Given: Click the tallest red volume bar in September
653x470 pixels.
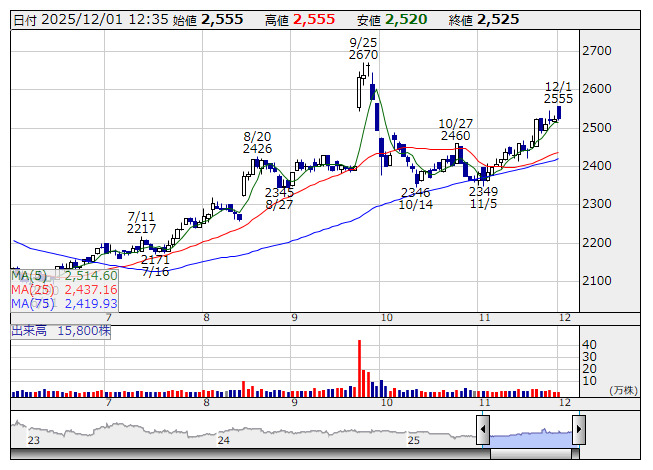Looking at the screenshot, I should click(359, 368).
